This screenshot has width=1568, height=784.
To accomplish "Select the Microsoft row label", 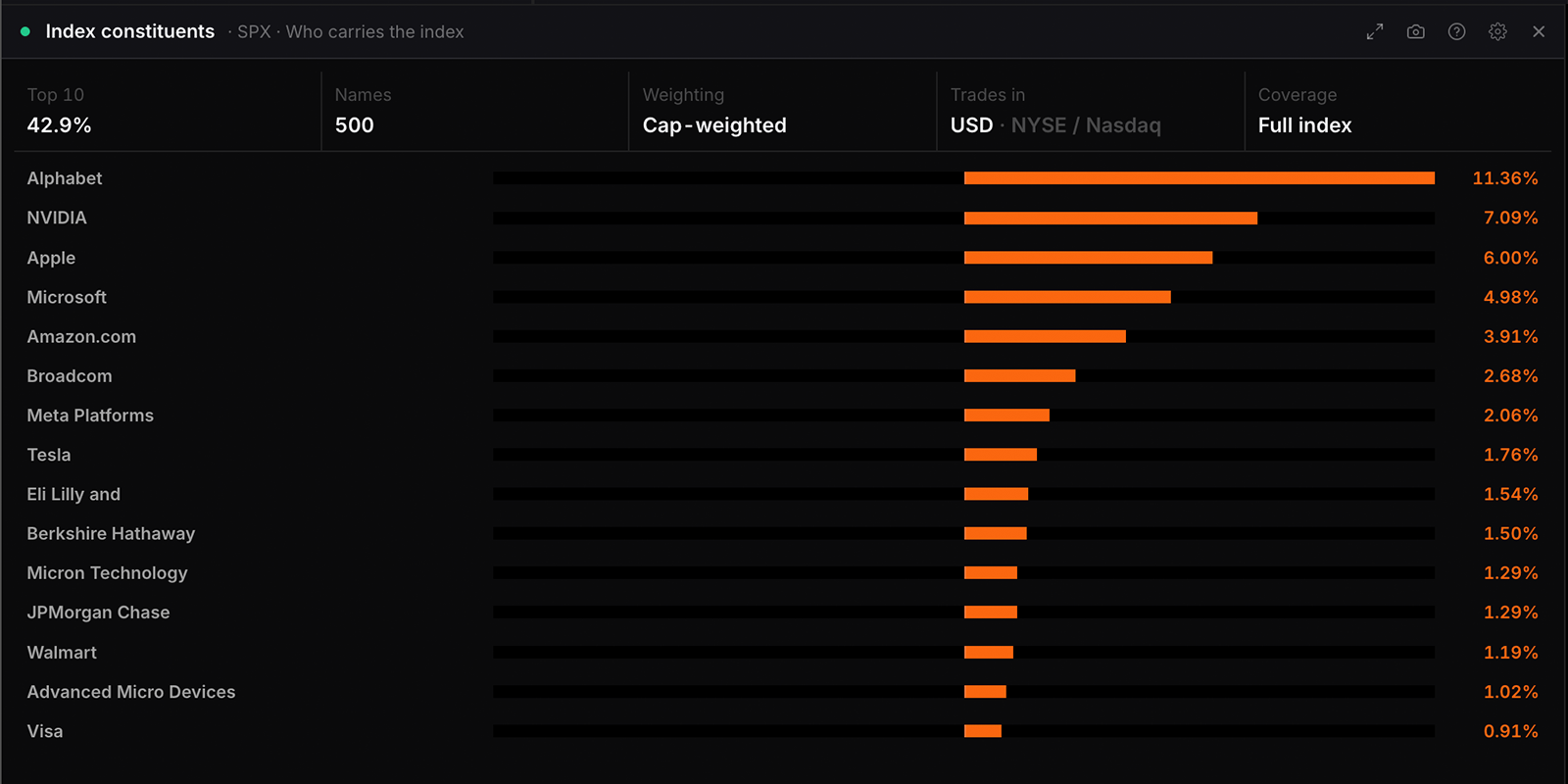I will click(67, 297).
